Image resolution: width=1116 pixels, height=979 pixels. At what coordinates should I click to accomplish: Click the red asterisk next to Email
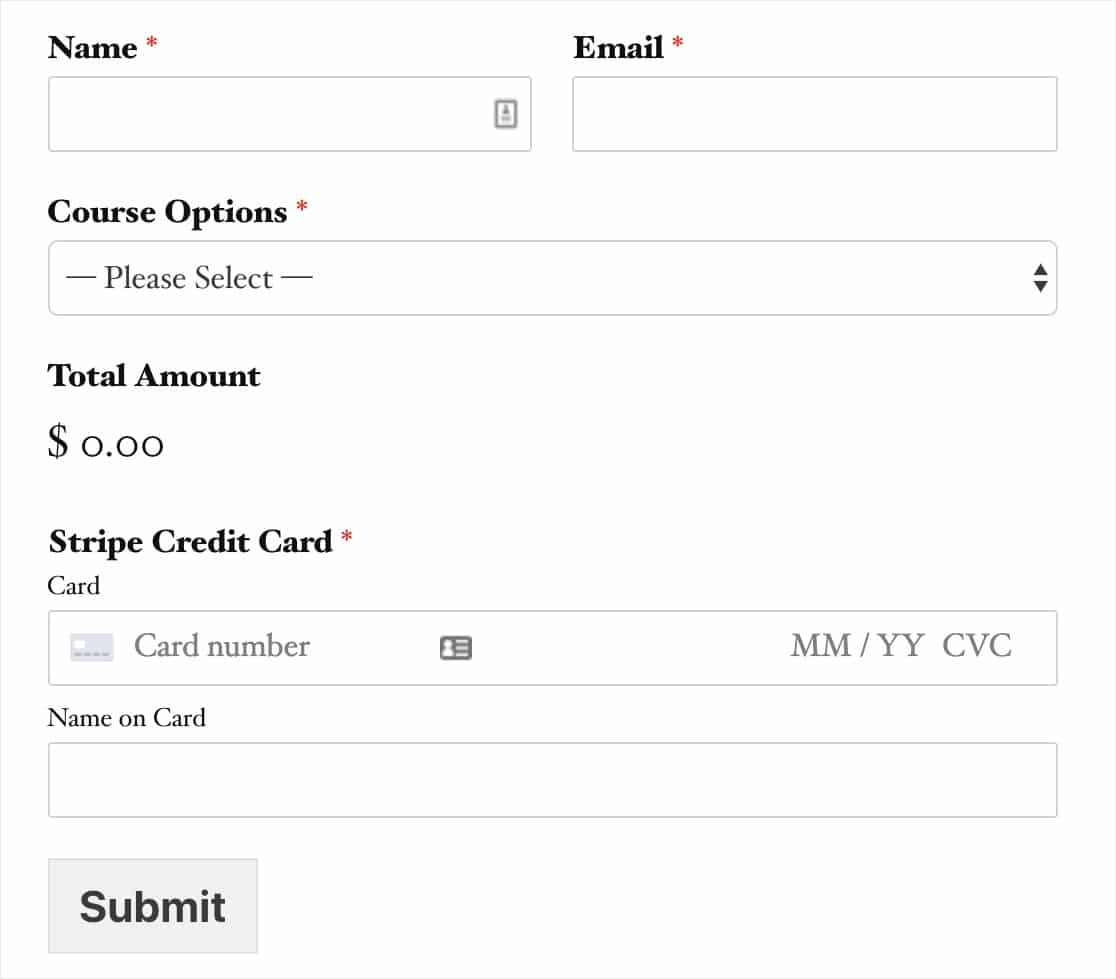click(679, 44)
